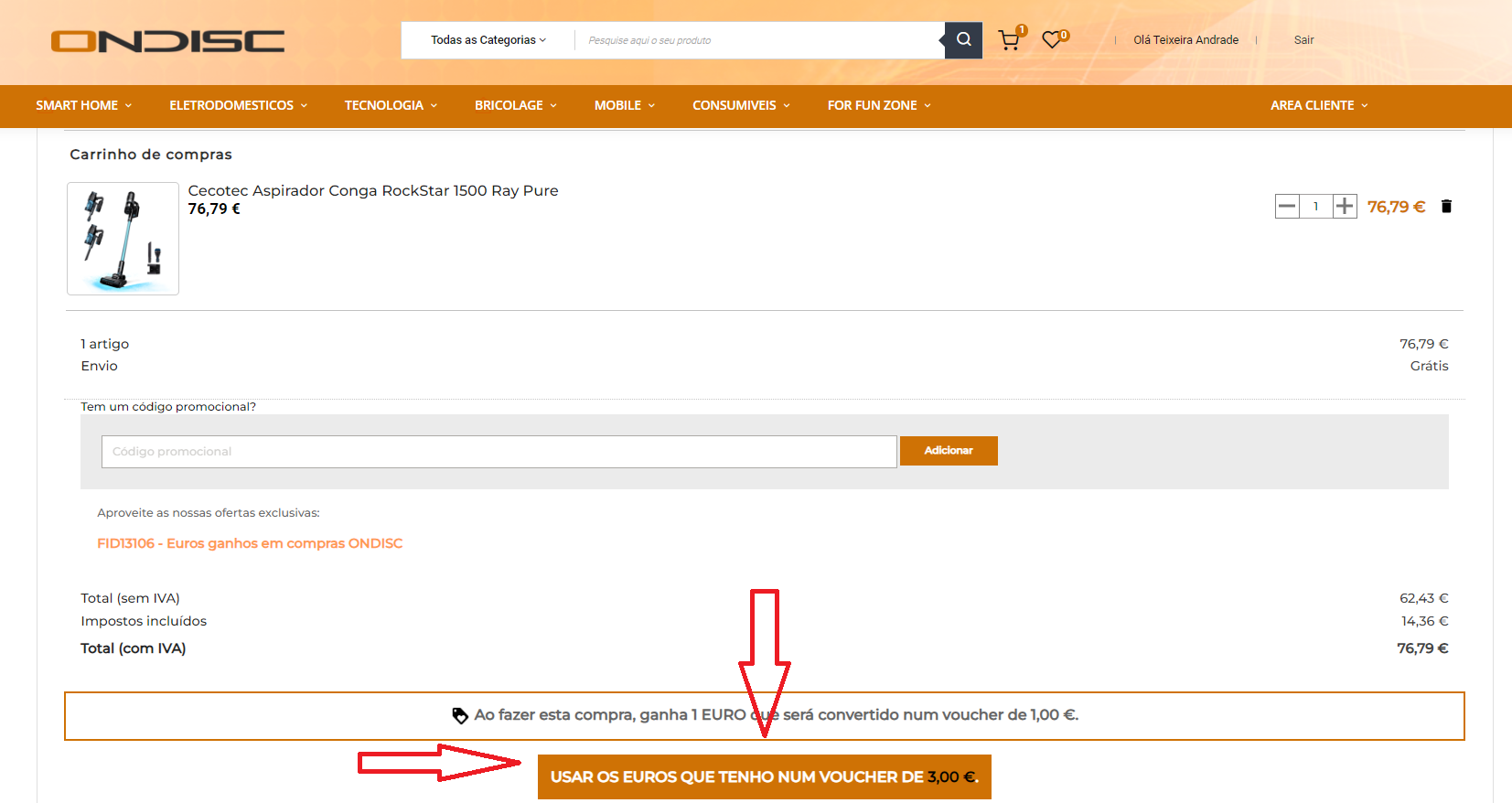Screen dimensions: 1512x803
Task: Click Olá Teixeira Andrade account link
Action: 1185,40
